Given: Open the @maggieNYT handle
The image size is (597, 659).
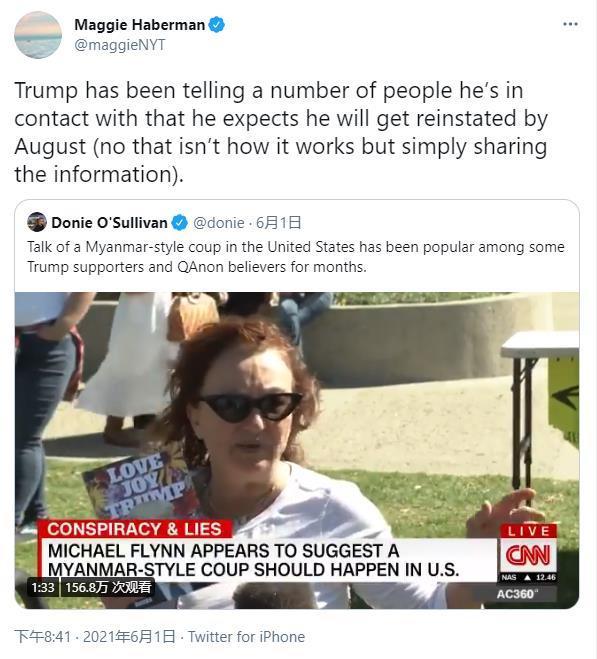Looking at the screenshot, I should 120,45.
